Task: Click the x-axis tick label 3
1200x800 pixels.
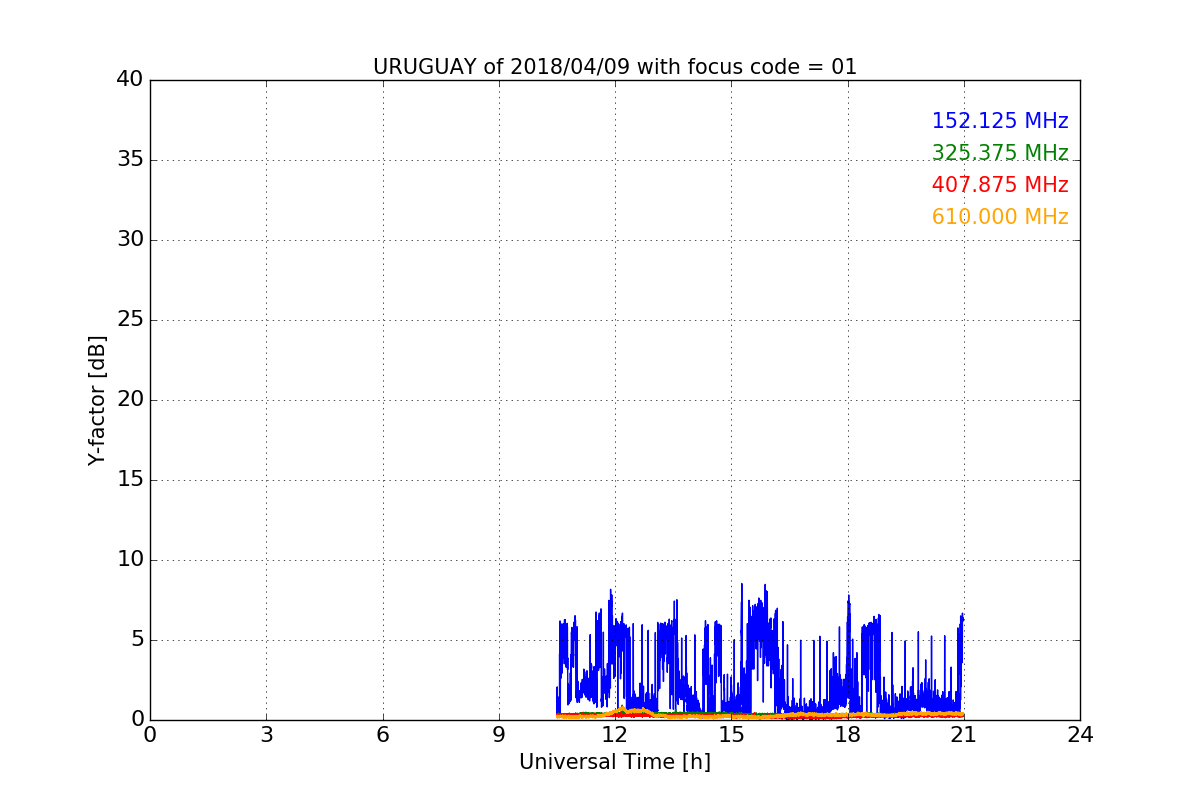Action: (x=266, y=735)
